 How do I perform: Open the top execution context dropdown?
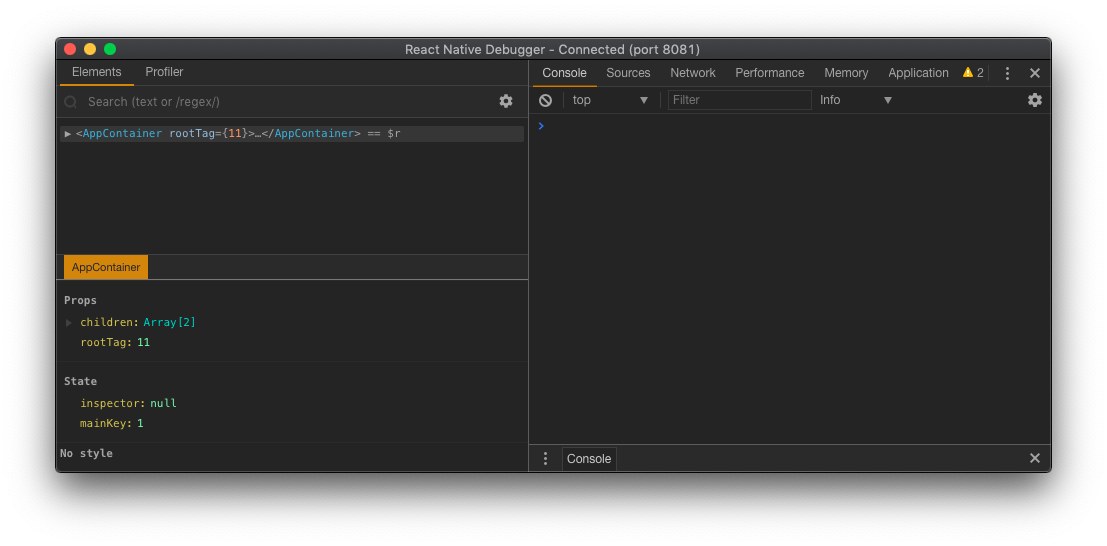point(610,100)
